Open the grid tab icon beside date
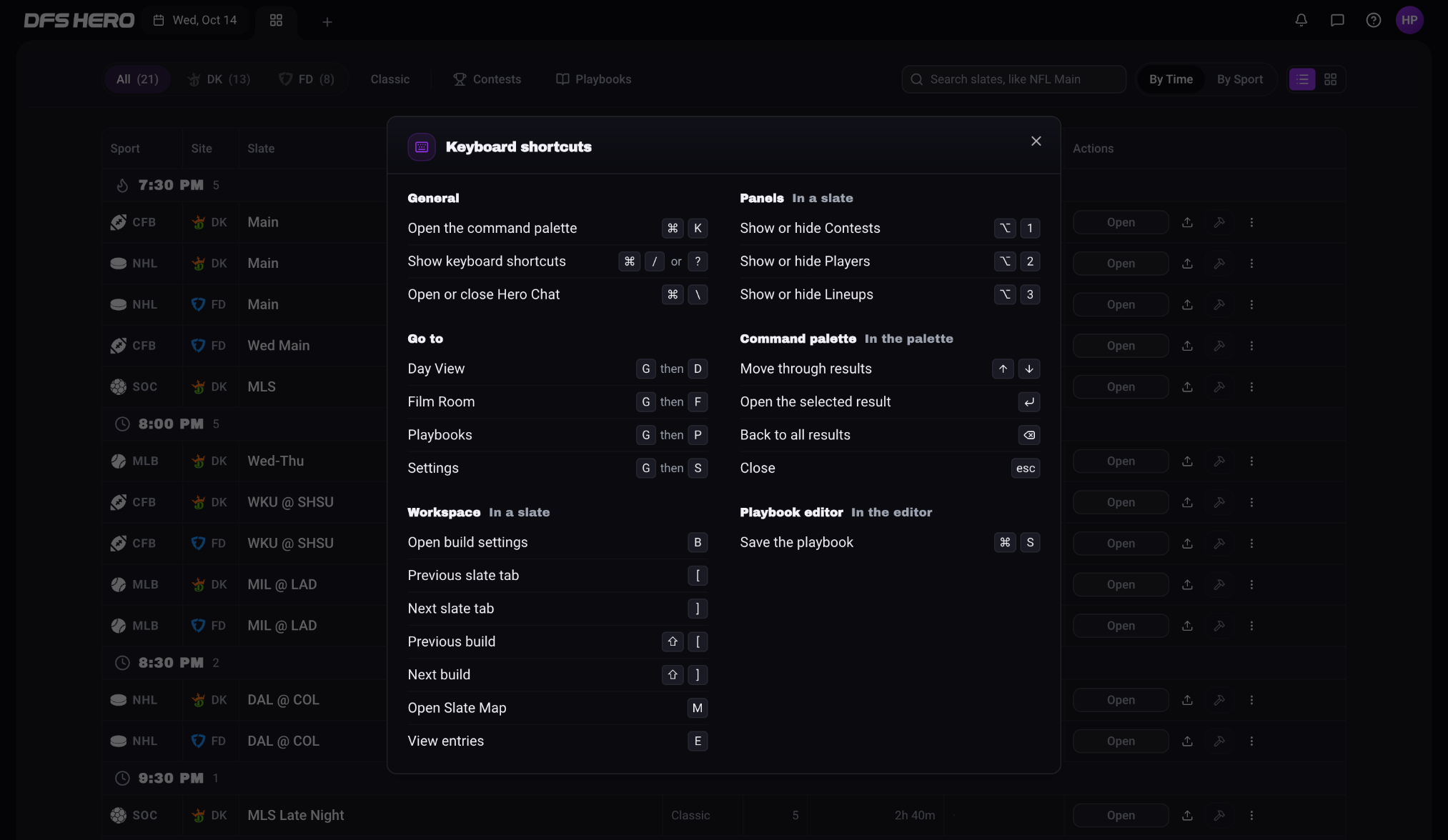Viewport: 1448px width, 840px height. coord(276,20)
